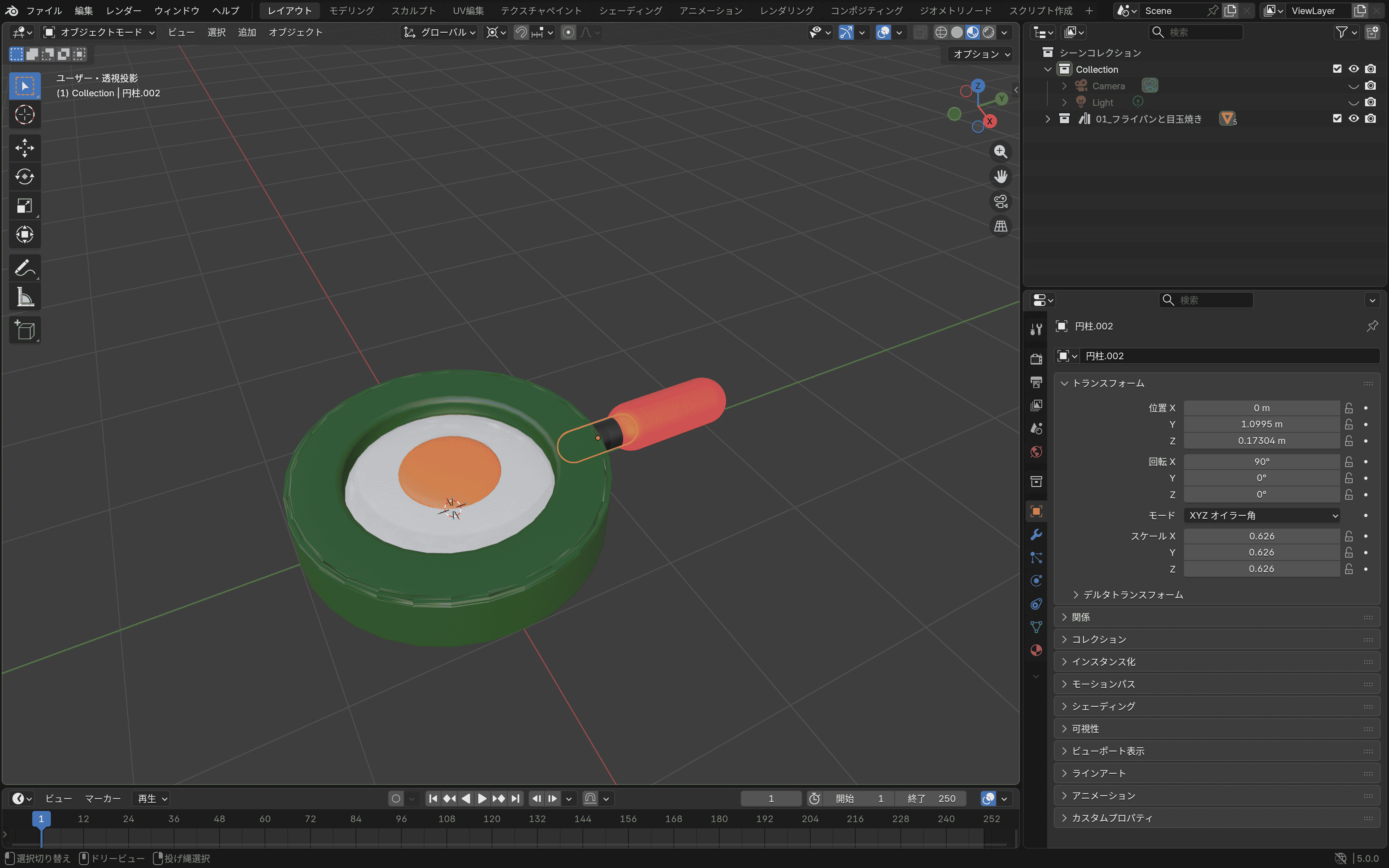Open the ファイル menu
Screen dimensions: 1389x868
(44, 11)
